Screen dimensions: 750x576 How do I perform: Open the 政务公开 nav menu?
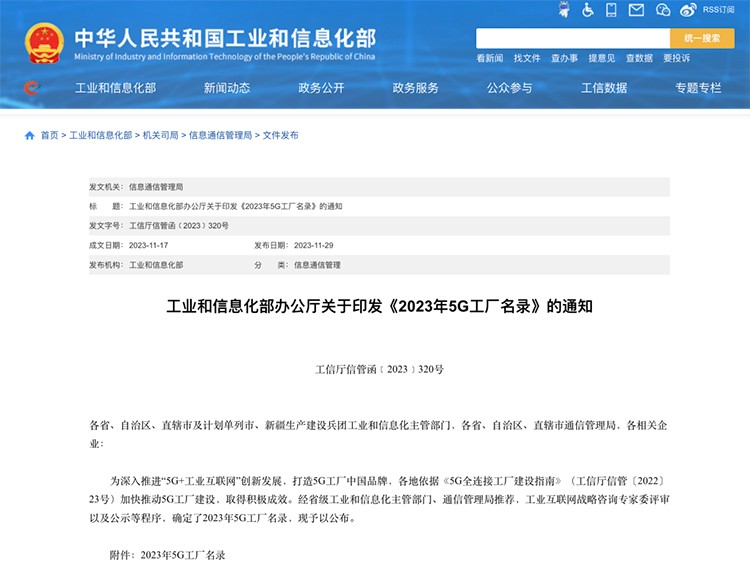(x=321, y=88)
